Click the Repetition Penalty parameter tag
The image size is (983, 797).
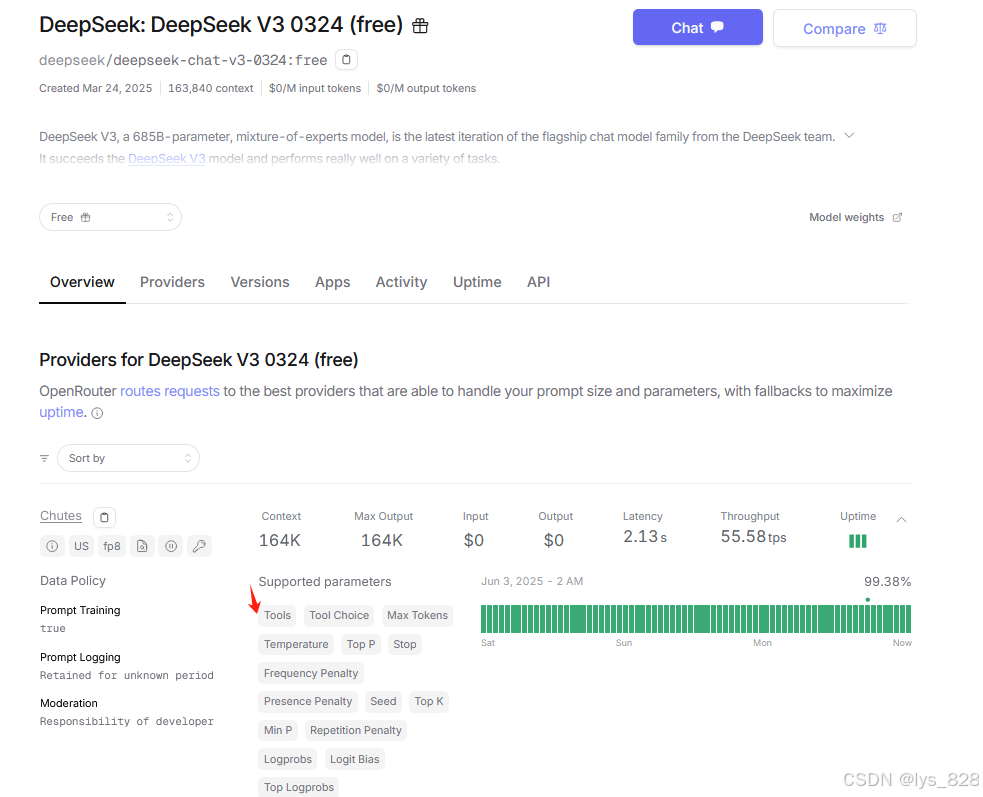[355, 730]
